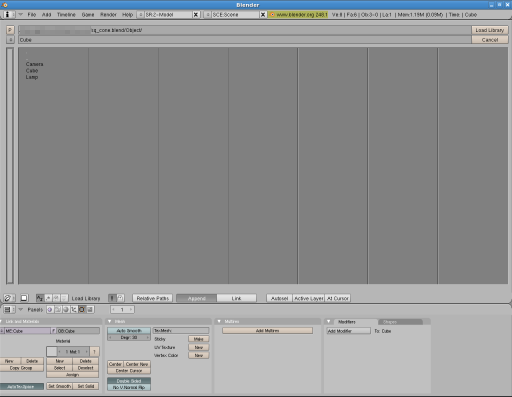This screenshot has width=512, height=397.
Task: Select the Script context icon
Action: 58,310
